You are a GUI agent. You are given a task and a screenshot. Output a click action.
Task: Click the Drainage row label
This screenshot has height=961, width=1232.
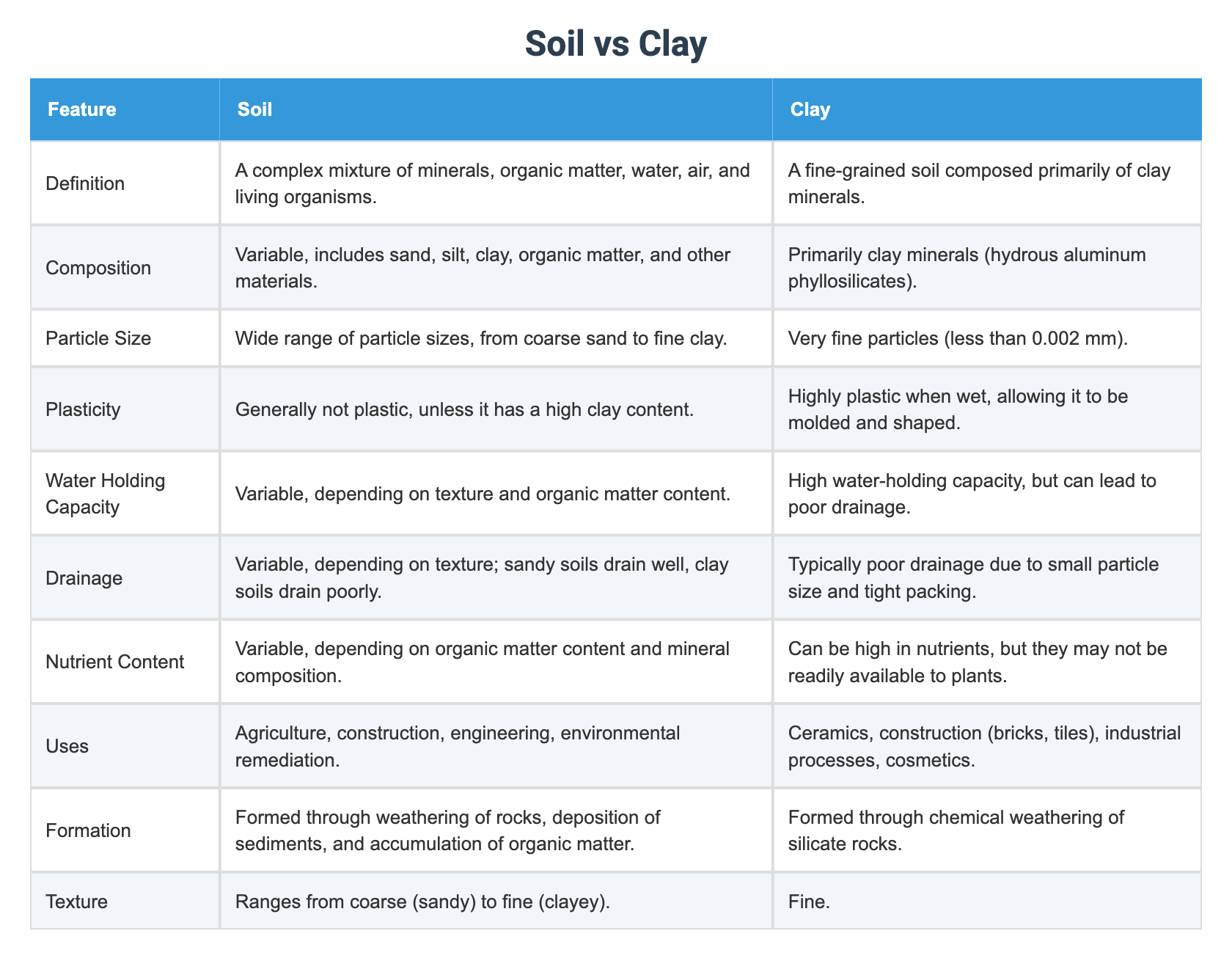pyautogui.click(x=84, y=578)
